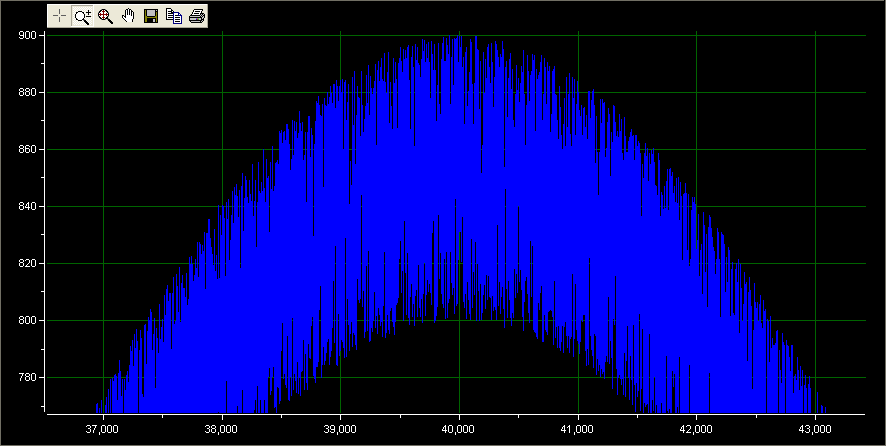Select the 43,000 x-axis label
Image resolution: width=886 pixels, height=446 pixels.
point(815,429)
